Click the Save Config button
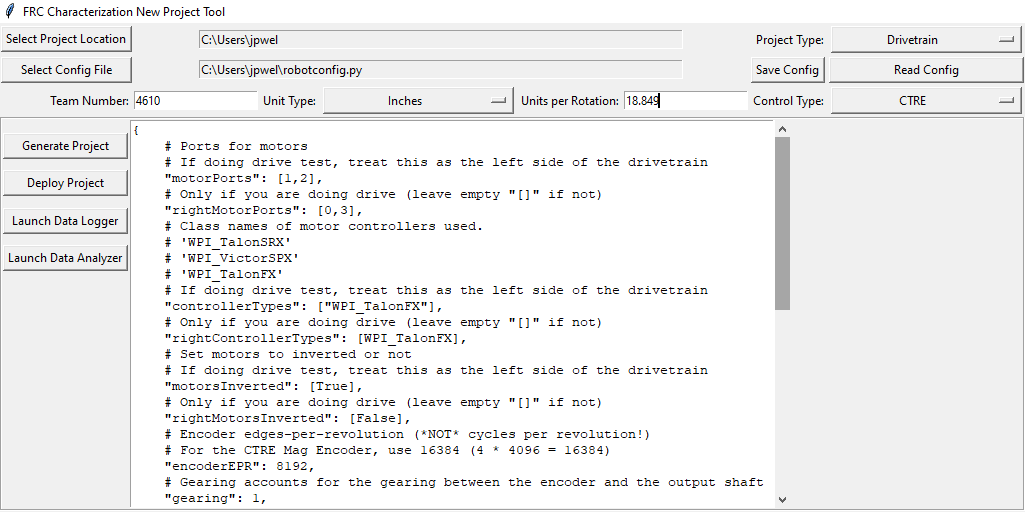1025x512 pixels. [788, 70]
